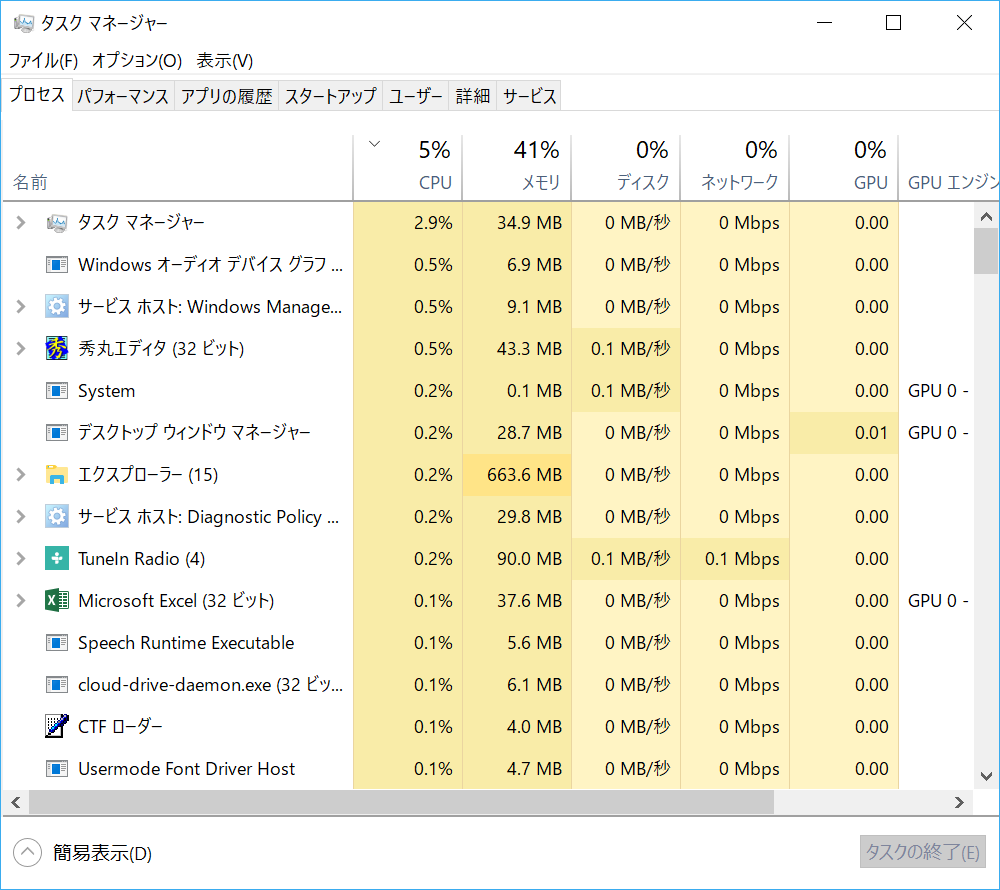This screenshot has height=890, width=1000.
Task: Sort processes by the メモリ column header
Action: pyautogui.click(x=517, y=167)
